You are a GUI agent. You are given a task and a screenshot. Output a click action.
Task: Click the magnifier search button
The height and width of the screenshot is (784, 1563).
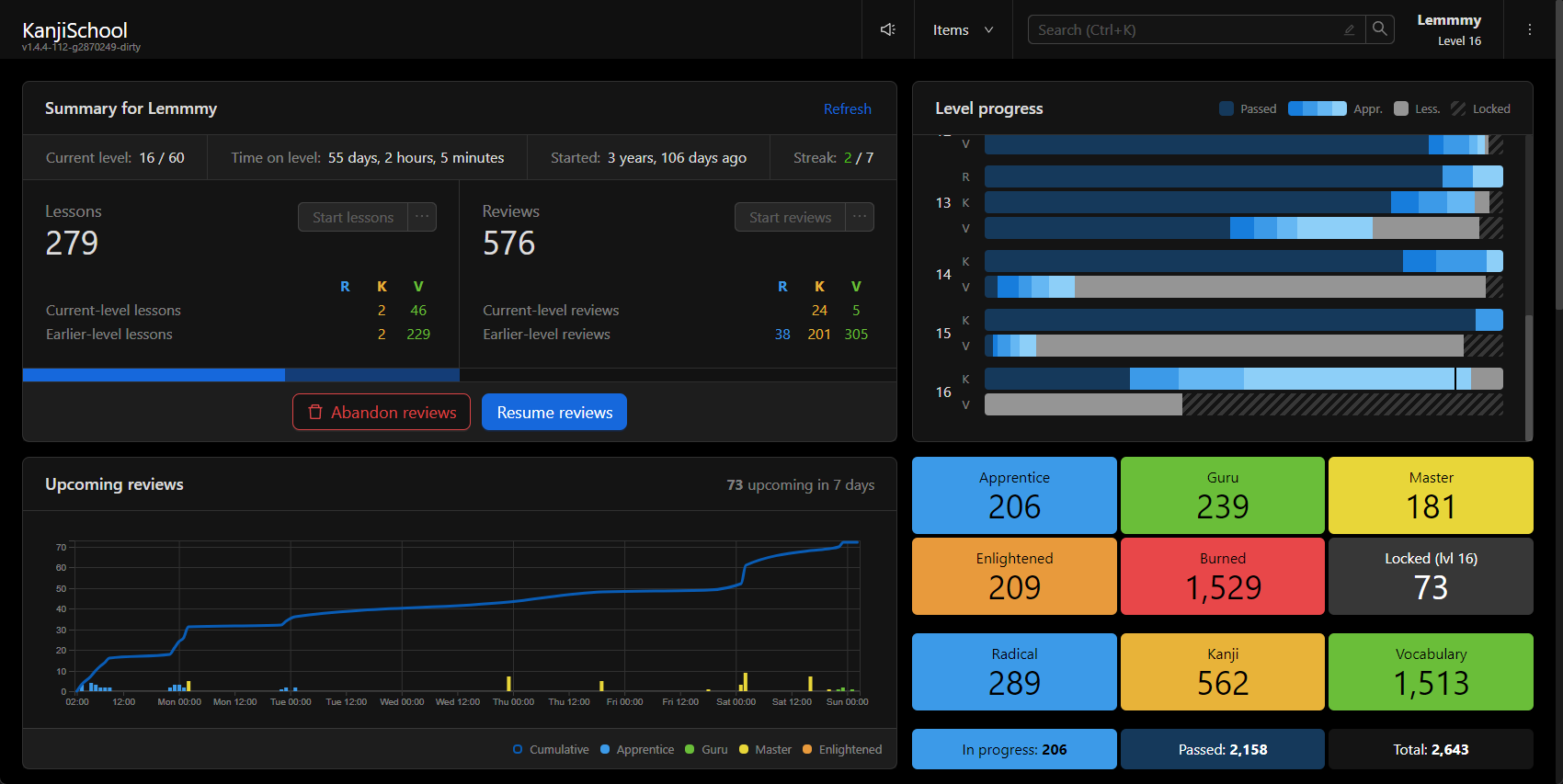click(x=1380, y=29)
